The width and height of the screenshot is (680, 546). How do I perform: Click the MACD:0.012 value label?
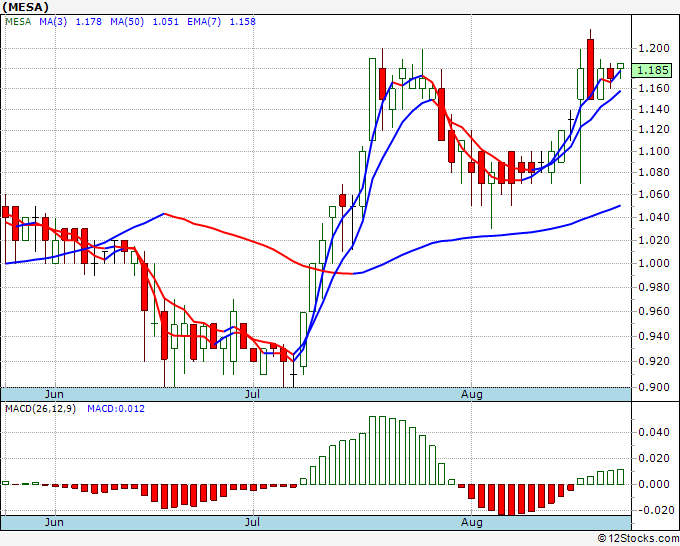tap(110, 408)
